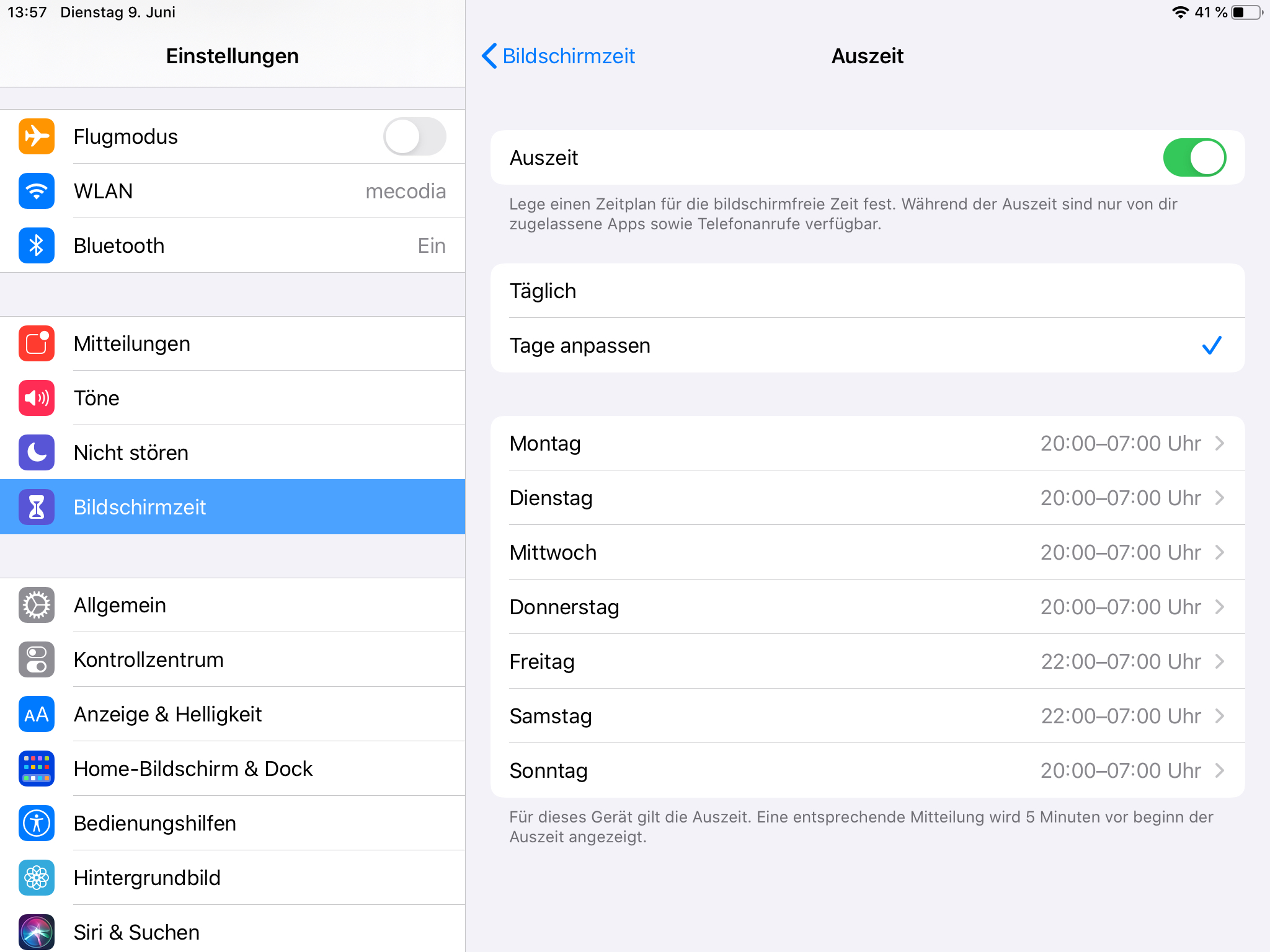The image size is (1270, 952).
Task: Open the Bluetooth settings icon
Action: (36, 245)
